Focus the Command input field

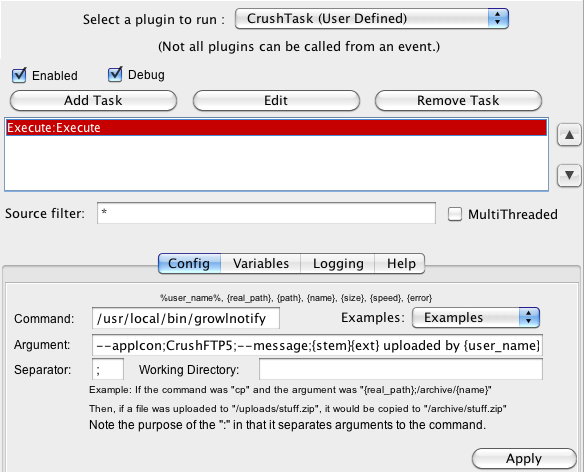pyautogui.click(x=186, y=318)
